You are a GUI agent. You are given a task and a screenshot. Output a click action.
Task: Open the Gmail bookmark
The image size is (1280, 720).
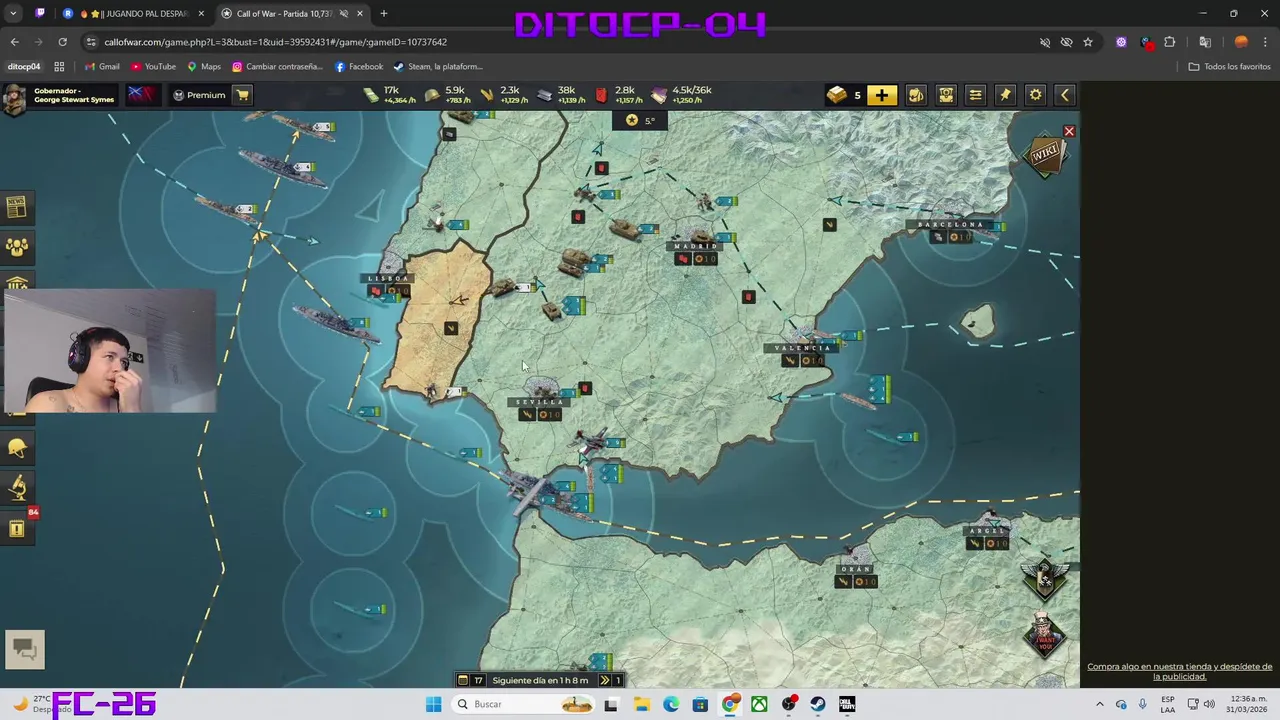pyautogui.click(x=102, y=67)
